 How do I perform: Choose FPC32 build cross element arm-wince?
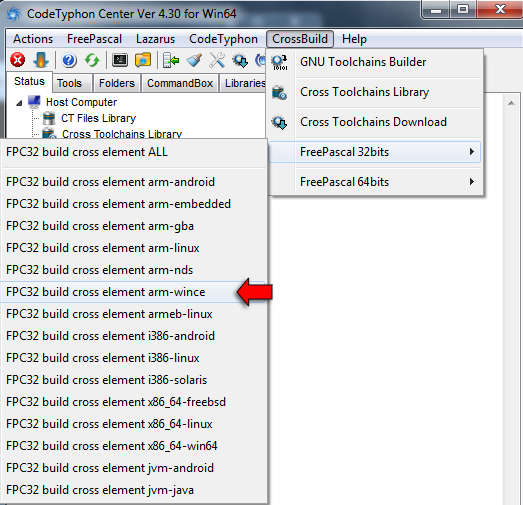pos(133,292)
